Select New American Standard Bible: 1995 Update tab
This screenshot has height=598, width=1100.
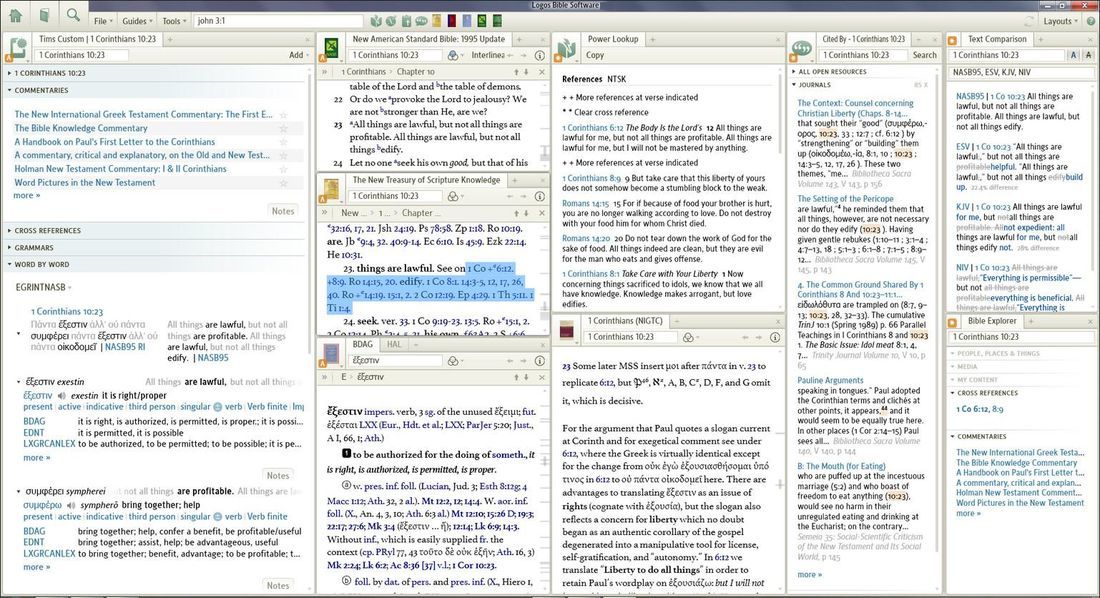(x=428, y=39)
